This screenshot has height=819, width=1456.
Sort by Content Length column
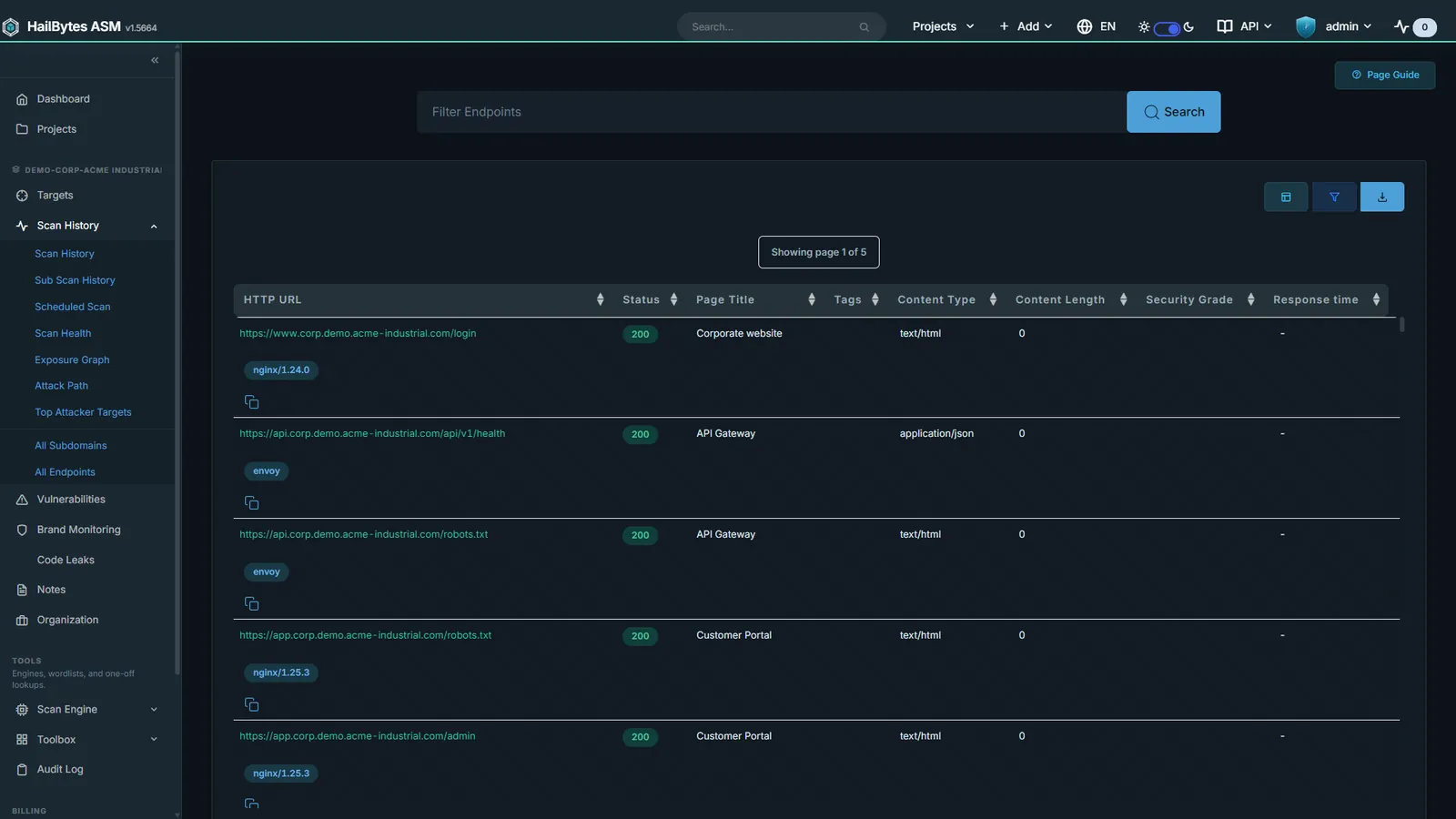(1124, 299)
